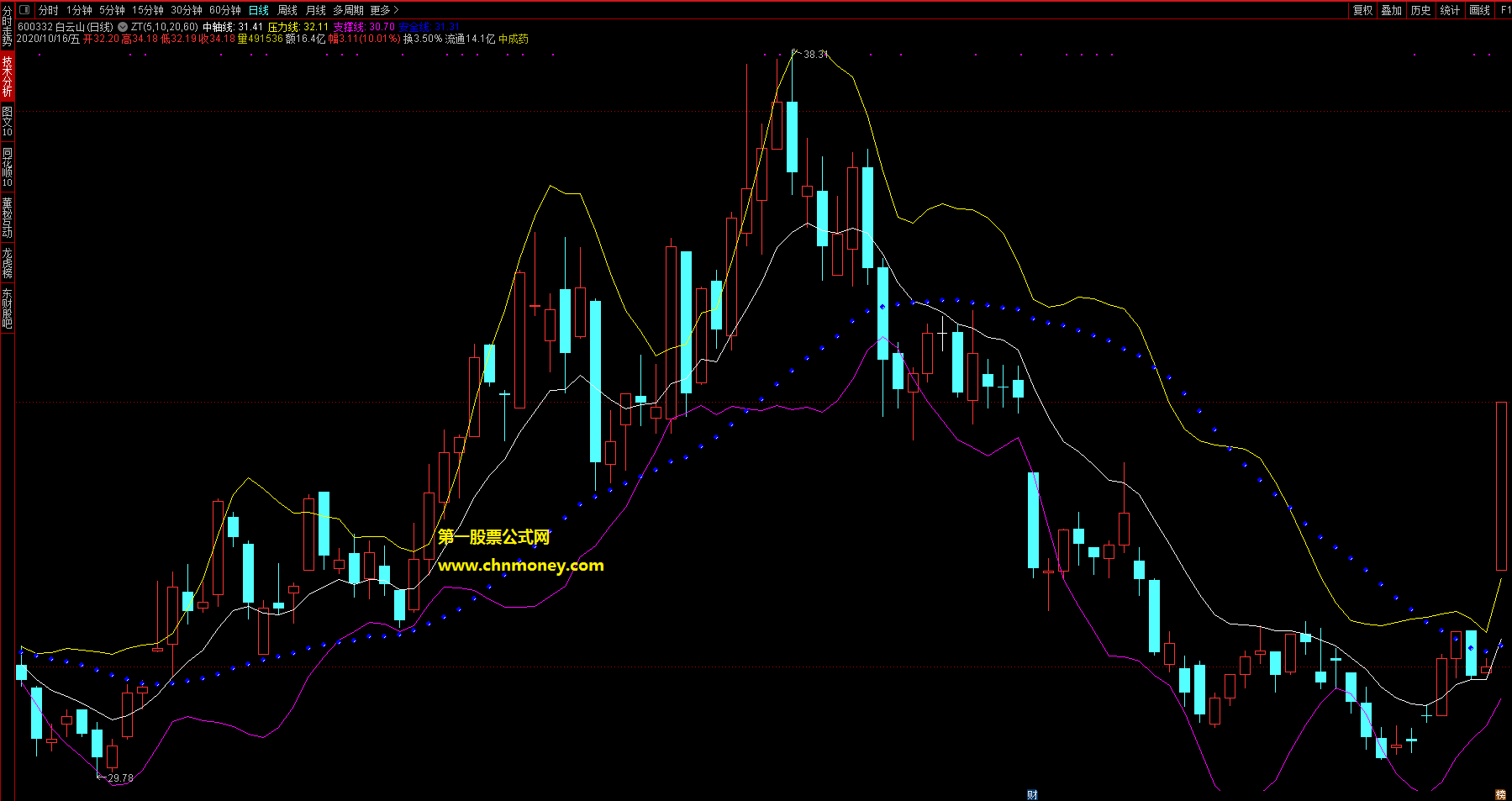Open 多周期 multi-period view
This screenshot has width=1512, height=801.
point(348,10)
